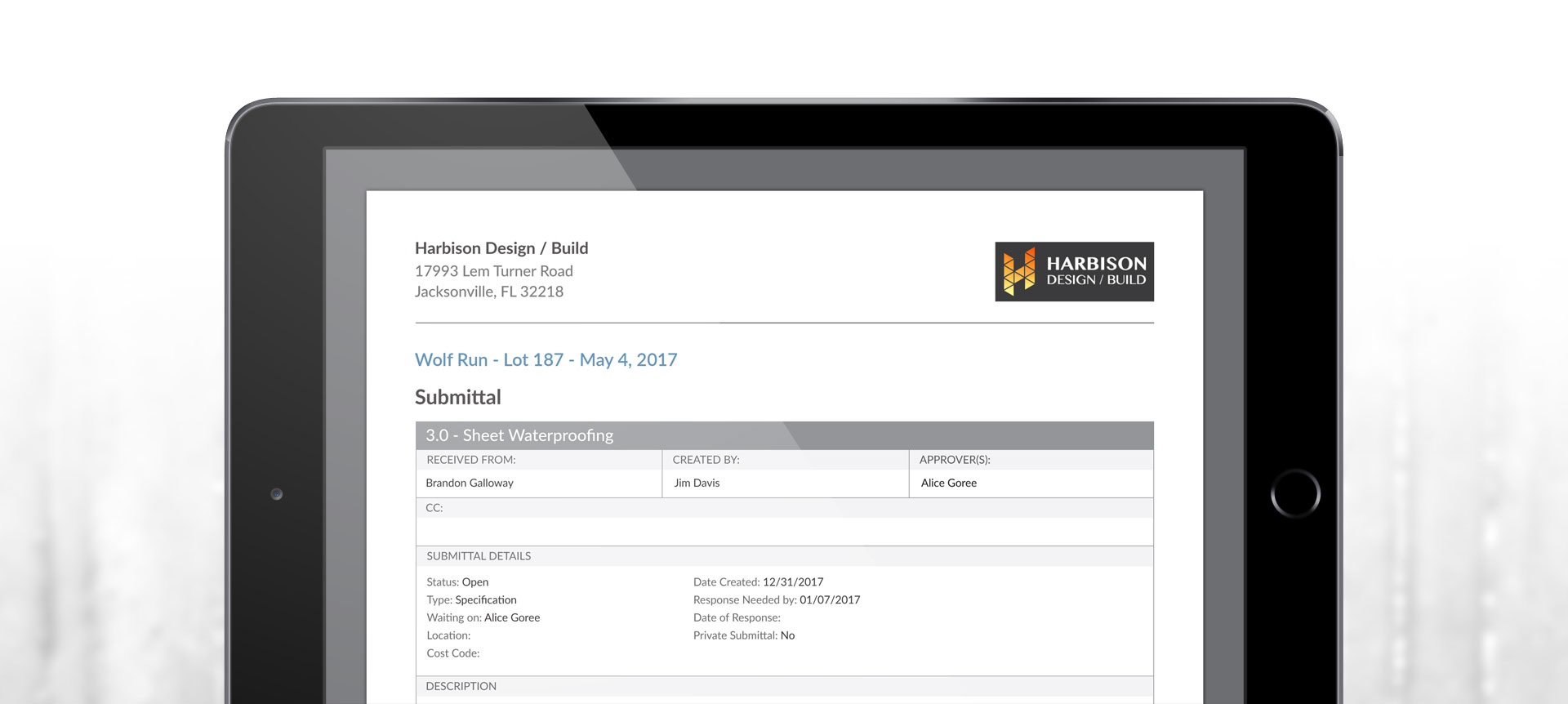This screenshot has height=704, width=1568.
Task: Click the 17993 Lem Turner Road address
Action: [x=494, y=271]
